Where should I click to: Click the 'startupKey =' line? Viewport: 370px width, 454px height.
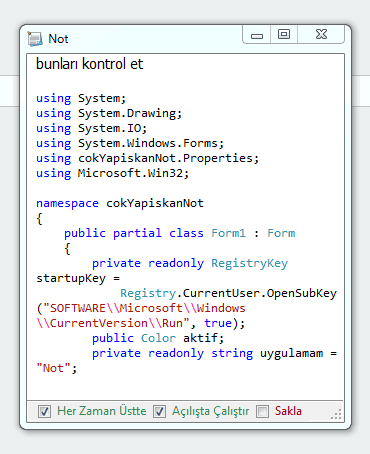pyautogui.click(x=78, y=278)
